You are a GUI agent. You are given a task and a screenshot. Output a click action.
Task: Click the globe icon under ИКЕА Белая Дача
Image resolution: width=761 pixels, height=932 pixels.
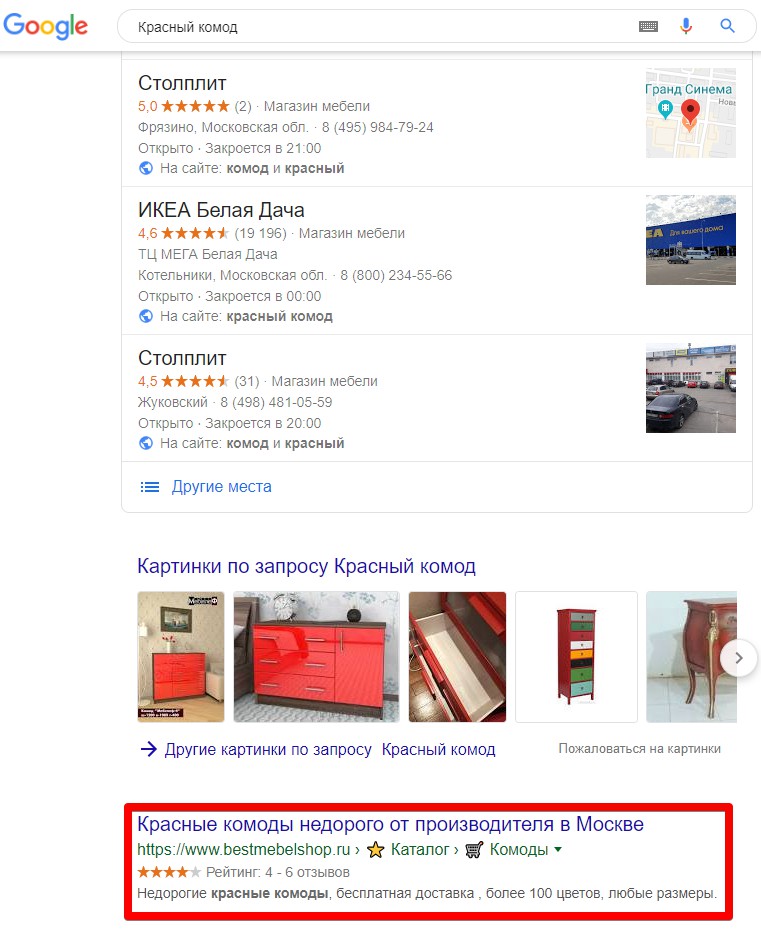click(x=146, y=316)
